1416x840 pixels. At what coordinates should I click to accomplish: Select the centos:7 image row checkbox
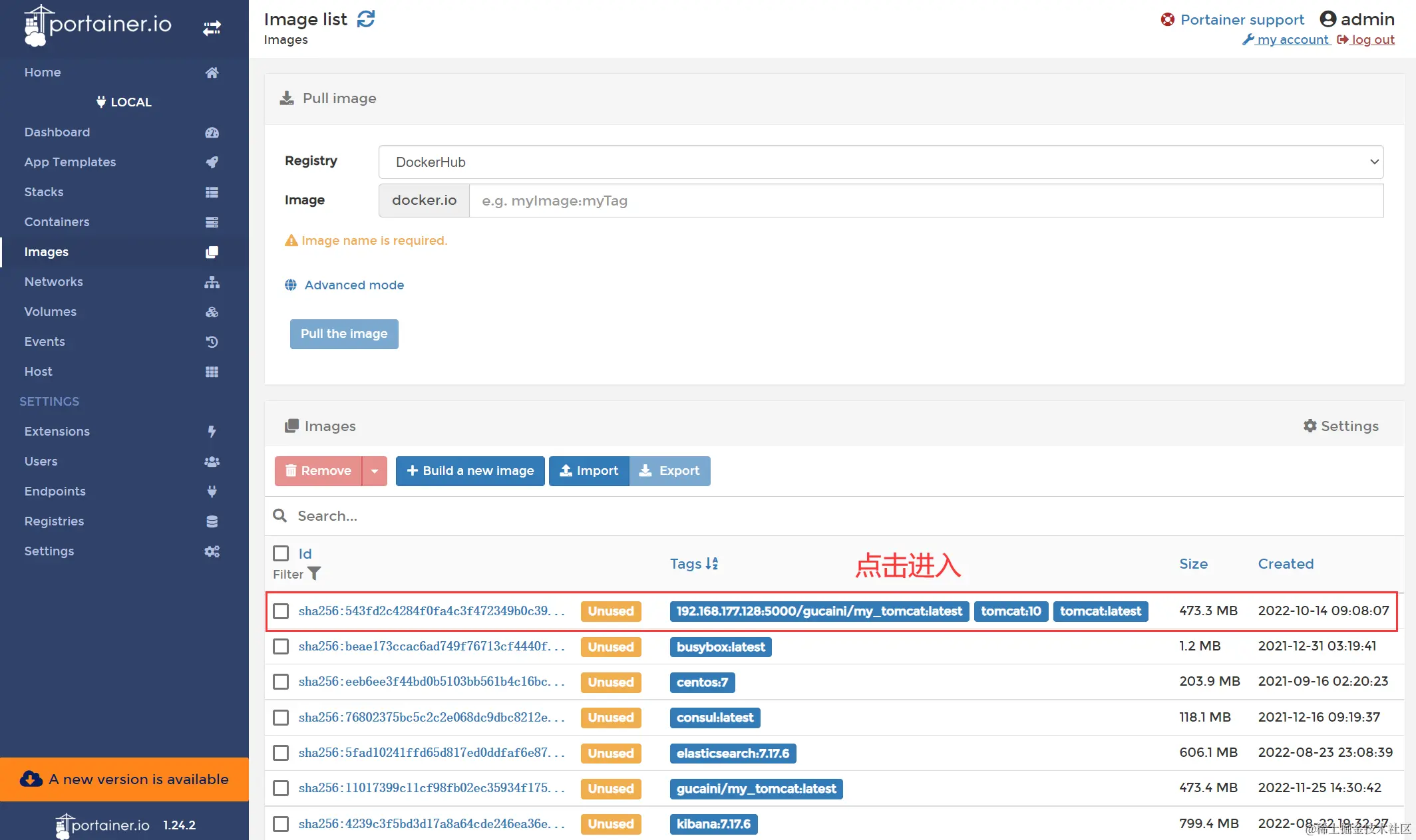tap(281, 682)
